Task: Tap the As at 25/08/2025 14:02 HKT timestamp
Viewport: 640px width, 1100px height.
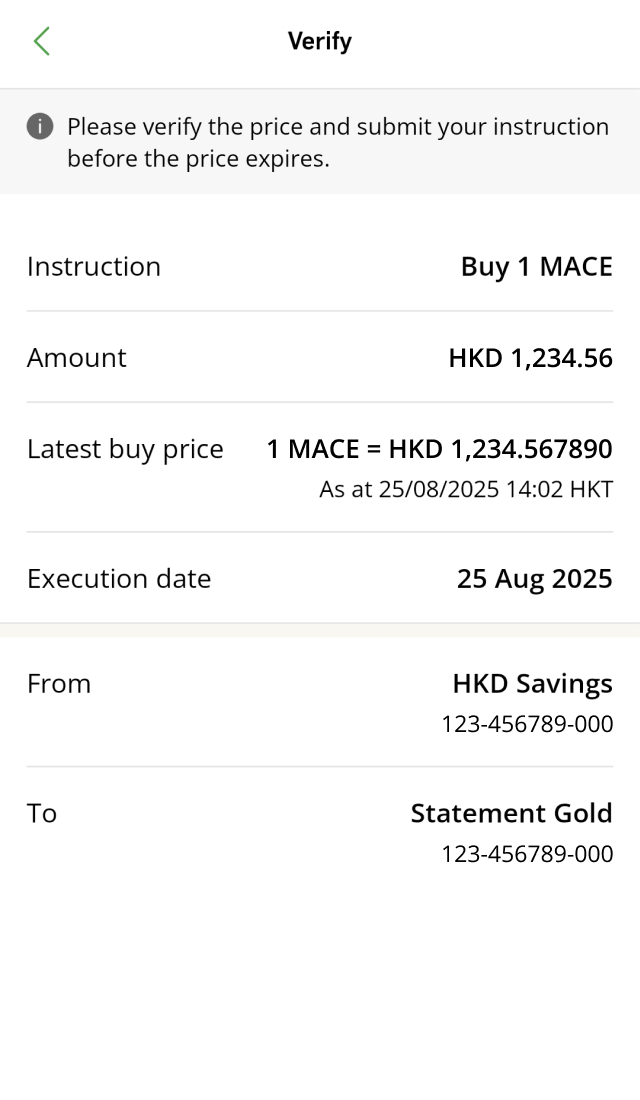Action: click(x=465, y=490)
